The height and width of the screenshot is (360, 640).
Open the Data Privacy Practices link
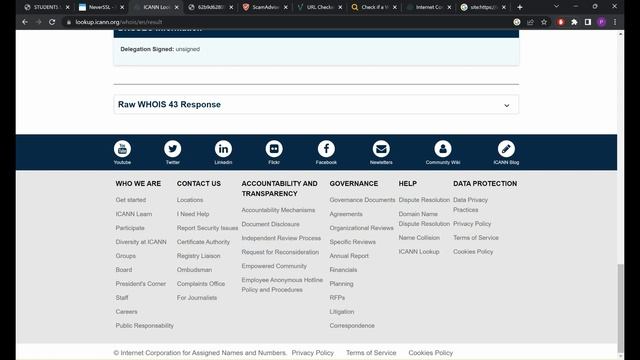[x=471, y=205]
